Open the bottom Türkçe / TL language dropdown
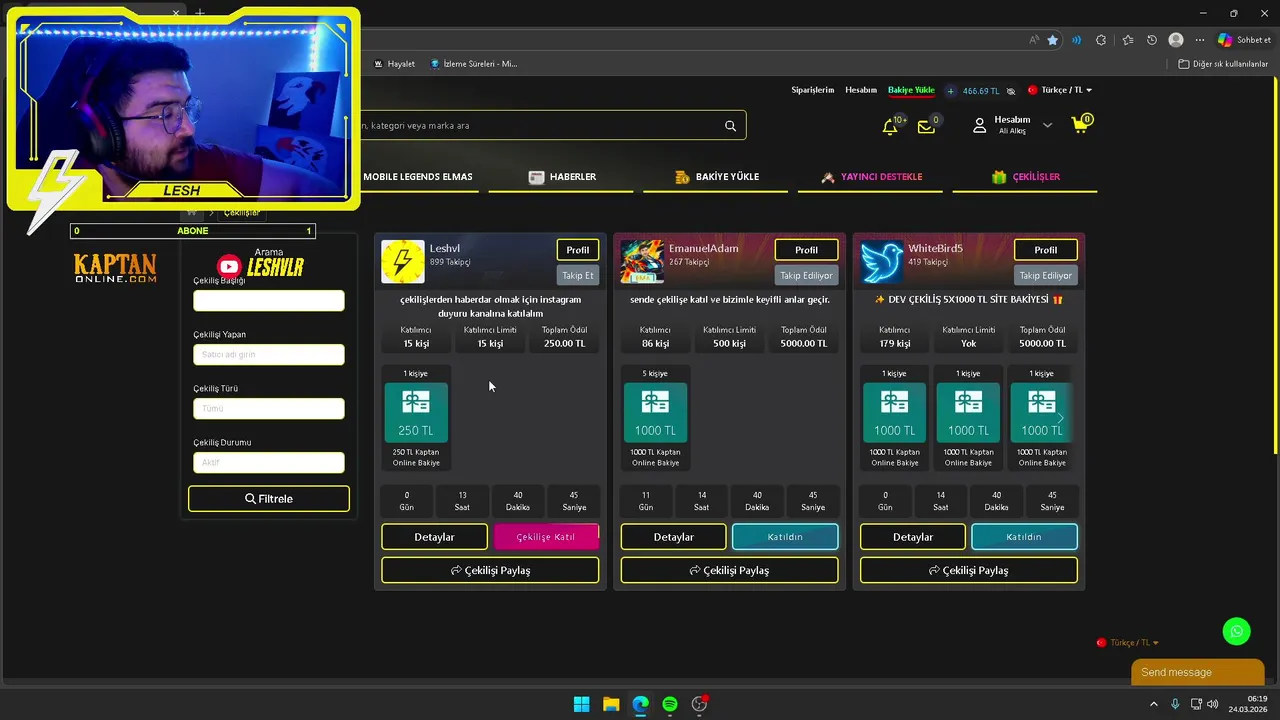1280x720 pixels. click(1128, 643)
